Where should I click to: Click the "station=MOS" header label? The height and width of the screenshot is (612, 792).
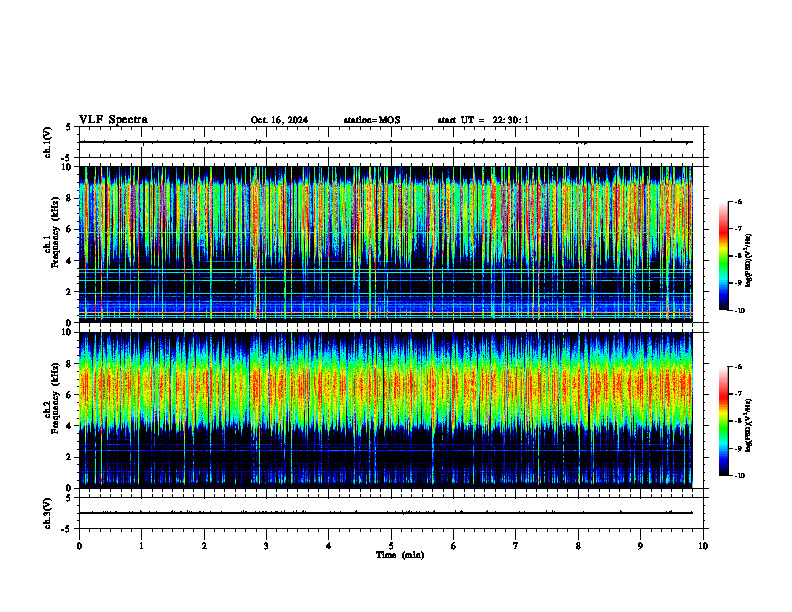point(372,120)
